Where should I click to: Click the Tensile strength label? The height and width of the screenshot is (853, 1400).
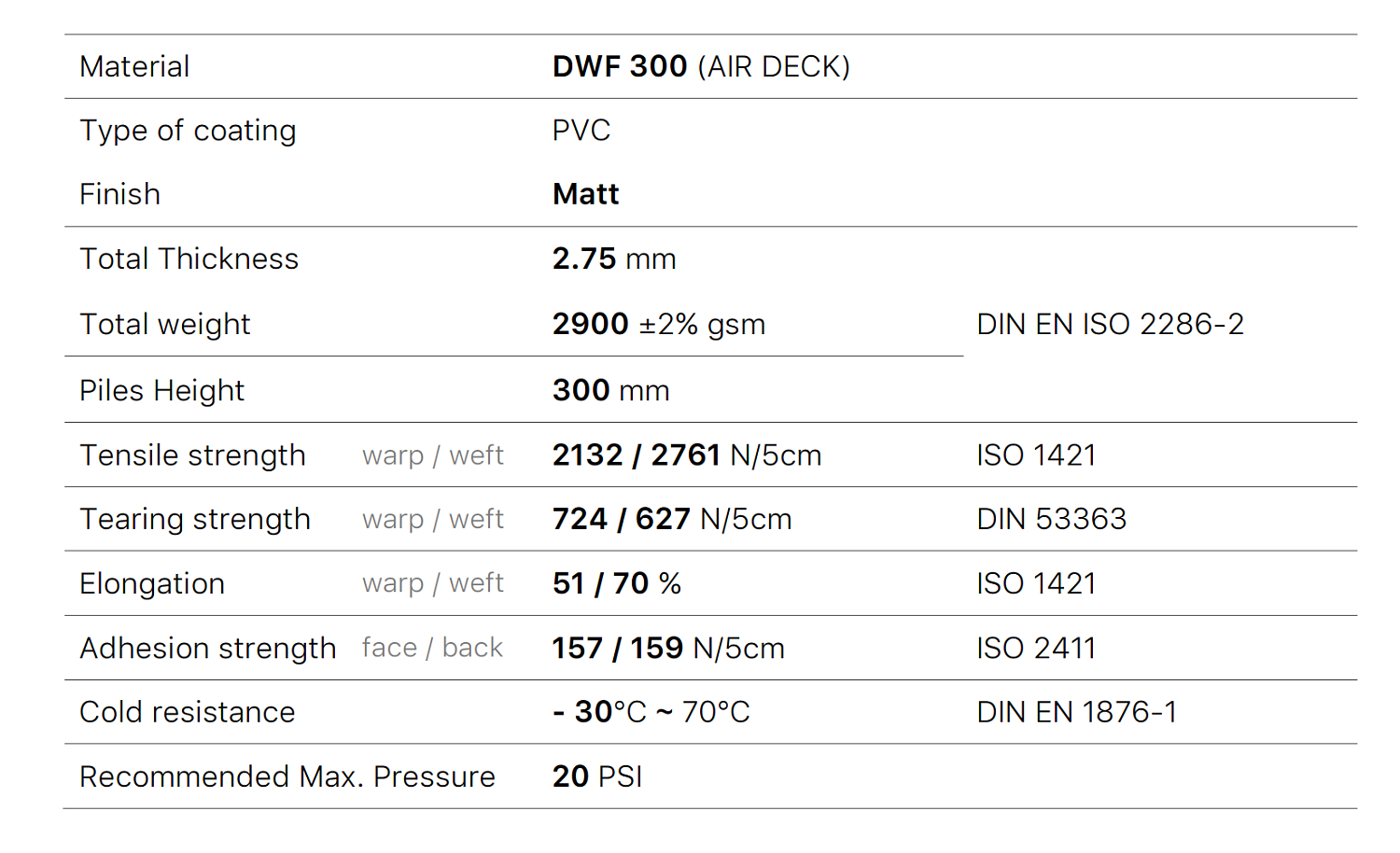tap(192, 455)
